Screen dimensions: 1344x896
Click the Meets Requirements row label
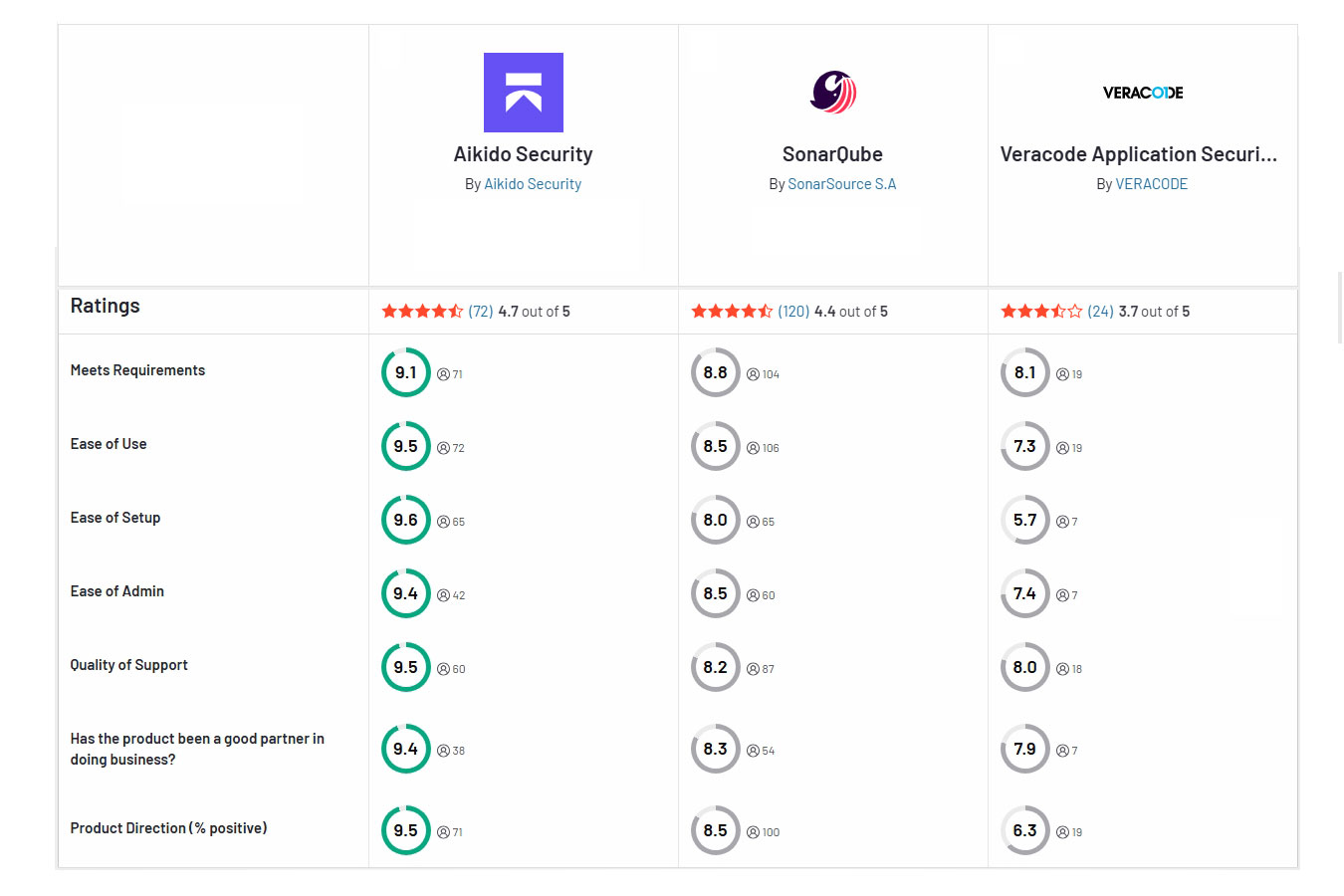137,370
